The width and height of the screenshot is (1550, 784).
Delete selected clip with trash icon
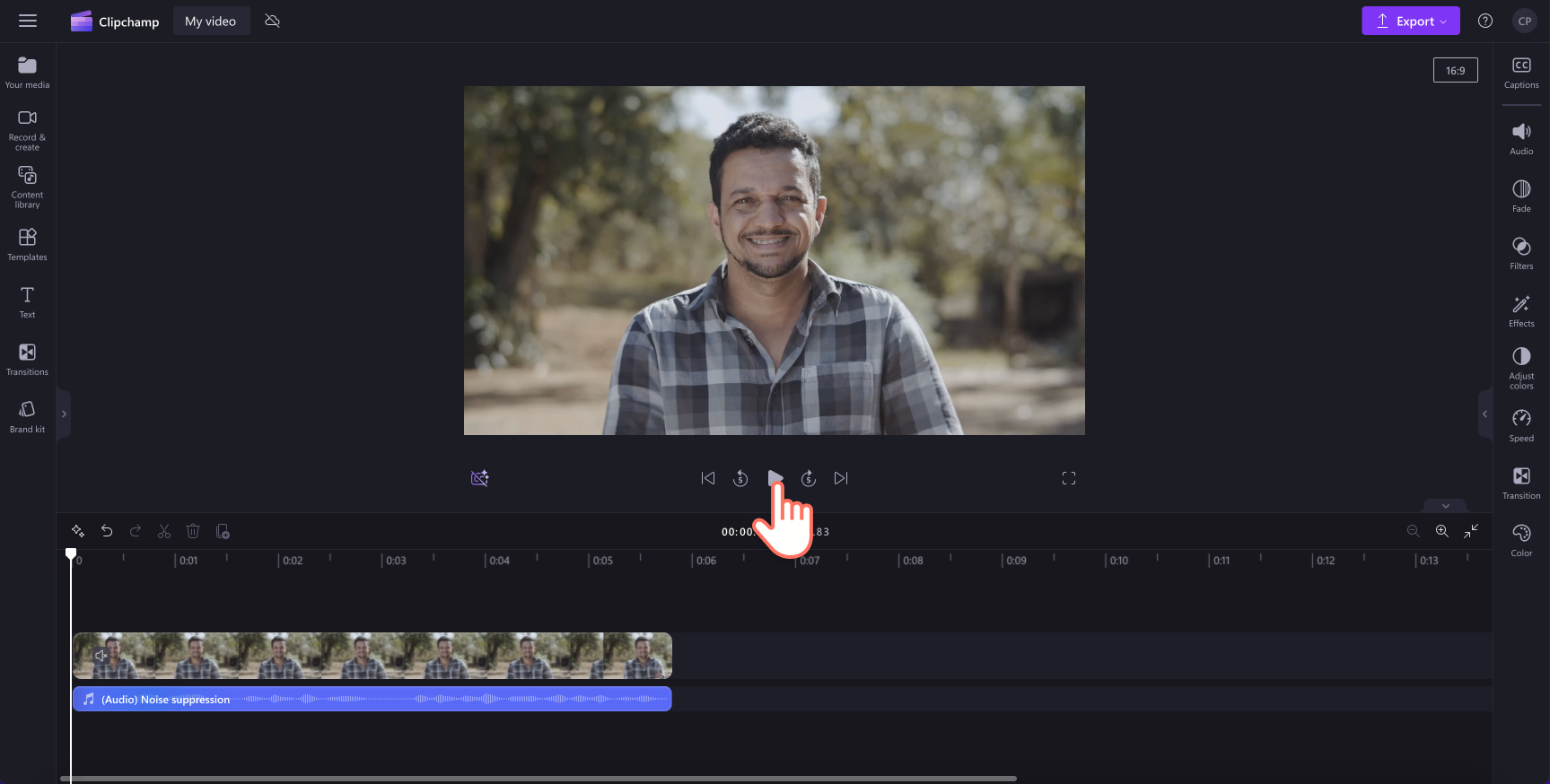click(x=193, y=531)
